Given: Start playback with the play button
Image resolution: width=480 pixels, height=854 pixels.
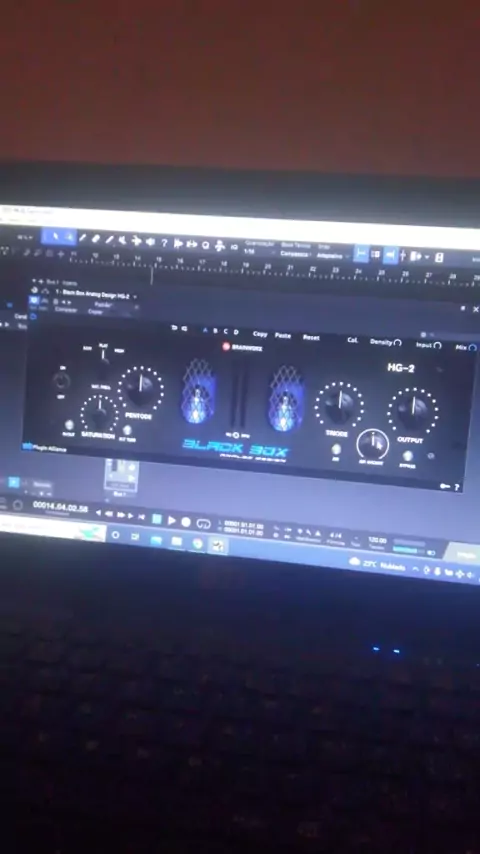Looking at the screenshot, I should click(x=172, y=521).
